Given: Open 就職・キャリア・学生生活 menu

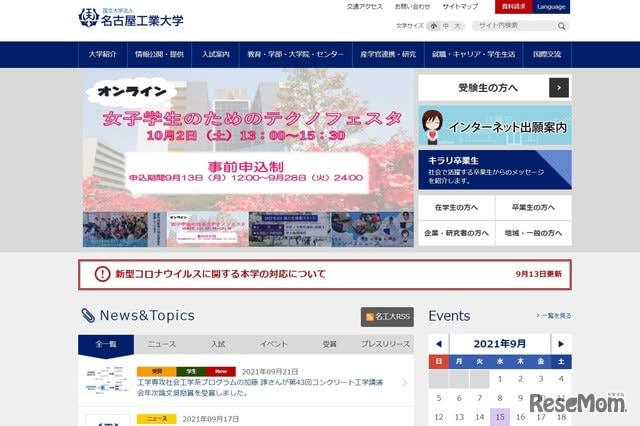Looking at the screenshot, I should 473,54.
